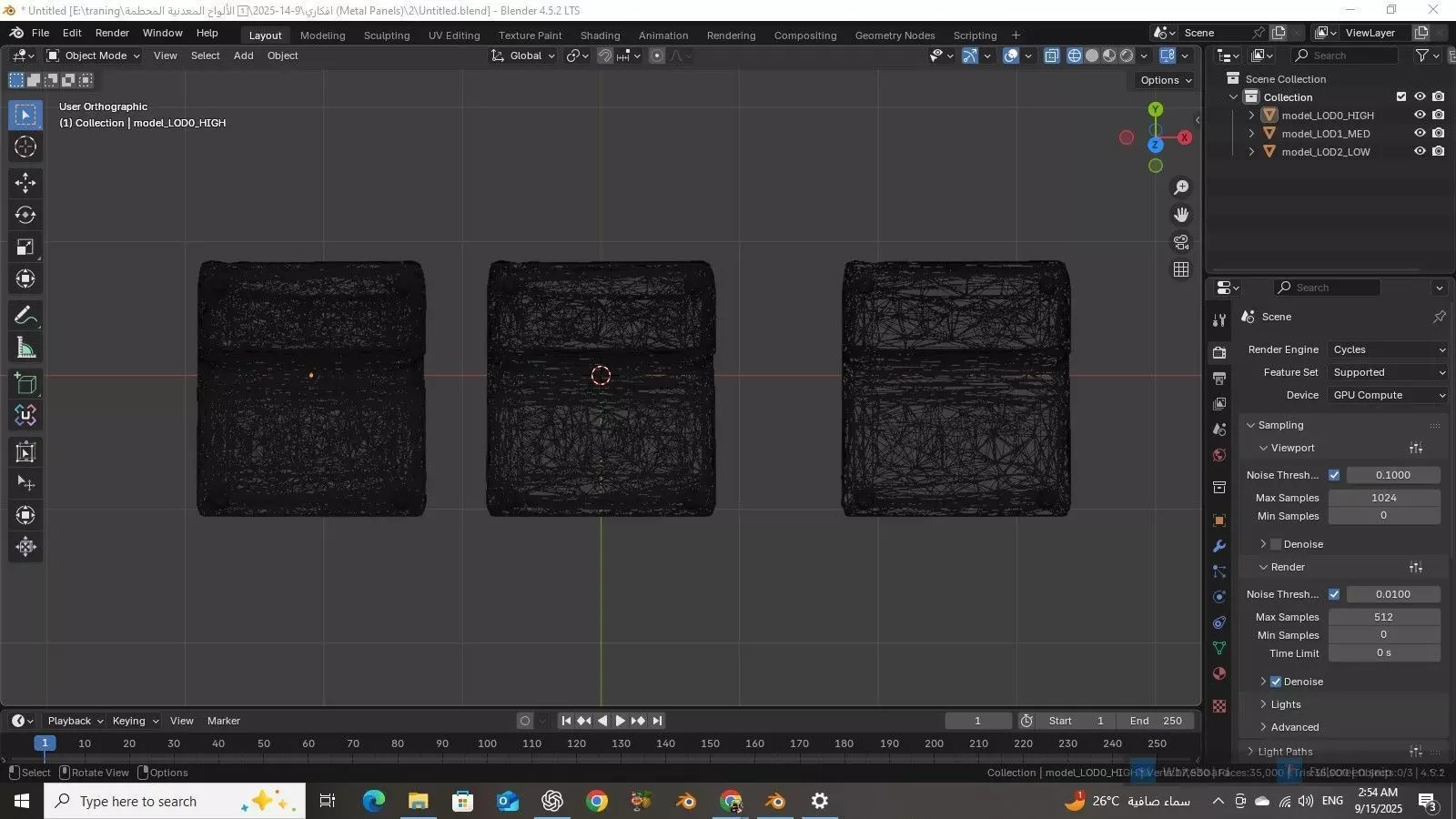Open the timeline Playback popover
The height and width of the screenshot is (819, 1456).
75,721
